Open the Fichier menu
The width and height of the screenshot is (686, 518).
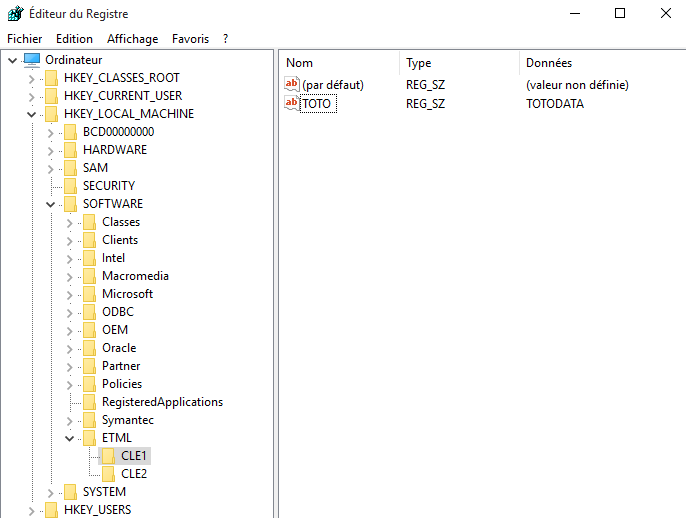(24, 39)
